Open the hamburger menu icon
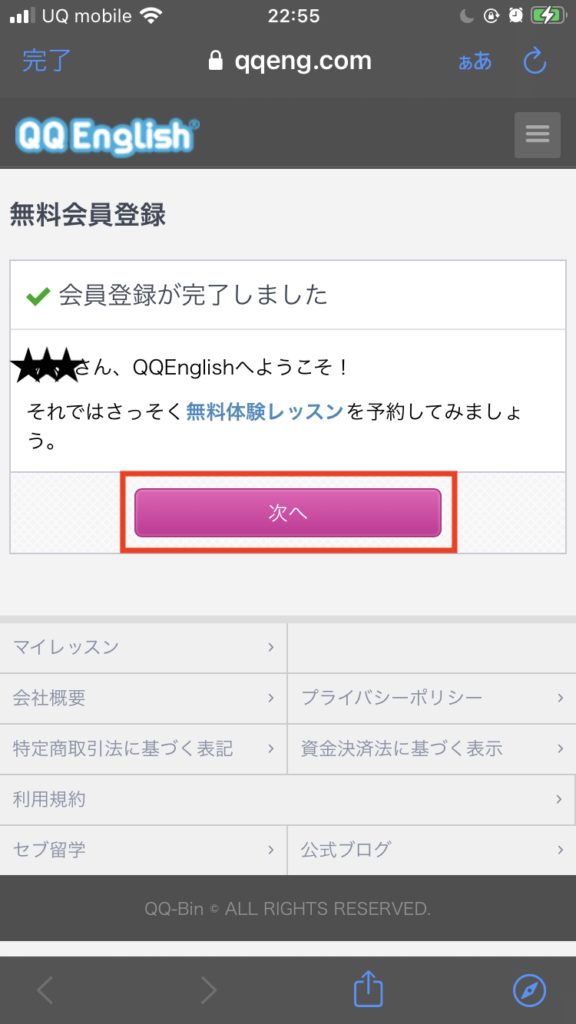Image resolution: width=576 pixels, height=1024 pixels. (x=537, y=135)
